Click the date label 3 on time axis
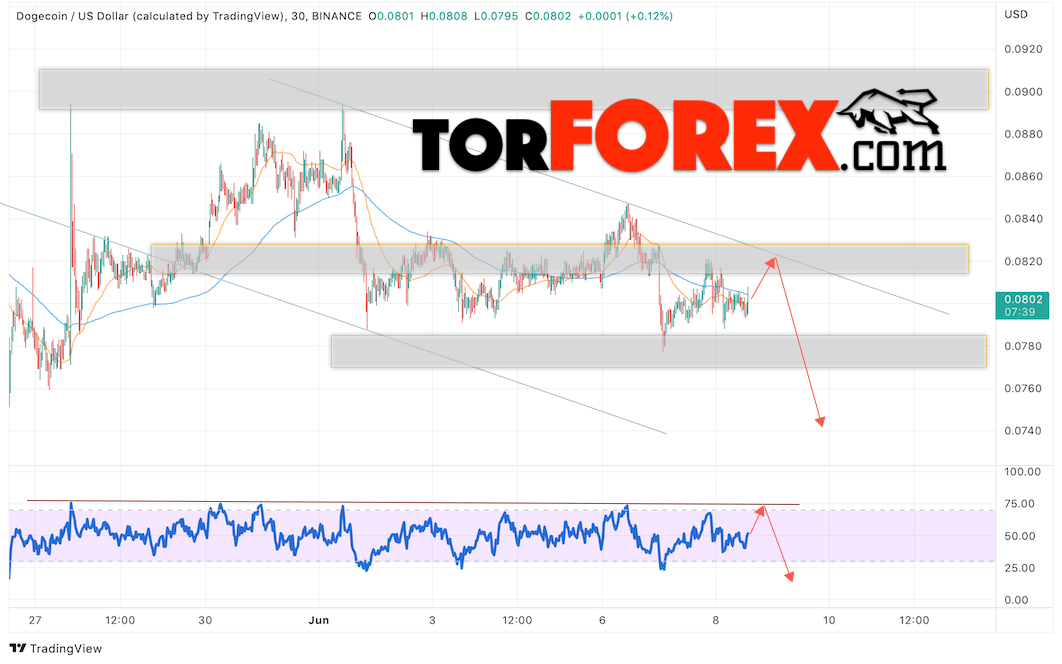1062x664 pixels. (x=432, y=620)
